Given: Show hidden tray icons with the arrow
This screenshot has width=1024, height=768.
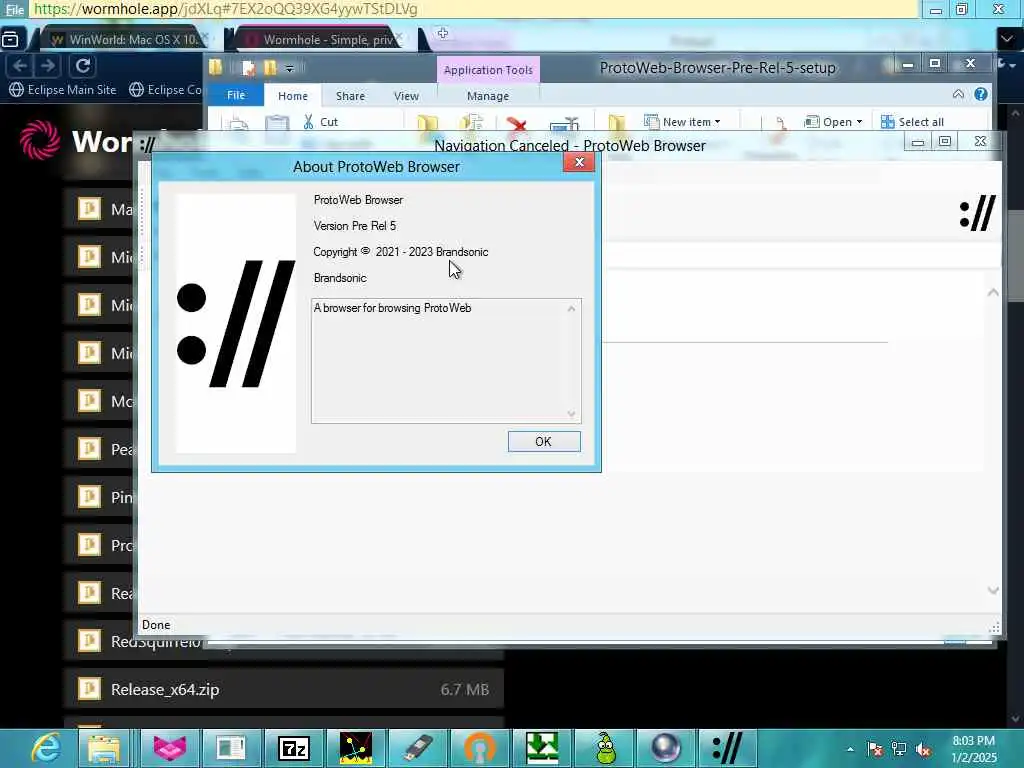Looking at the screenshot, I should tap(850, 749).
